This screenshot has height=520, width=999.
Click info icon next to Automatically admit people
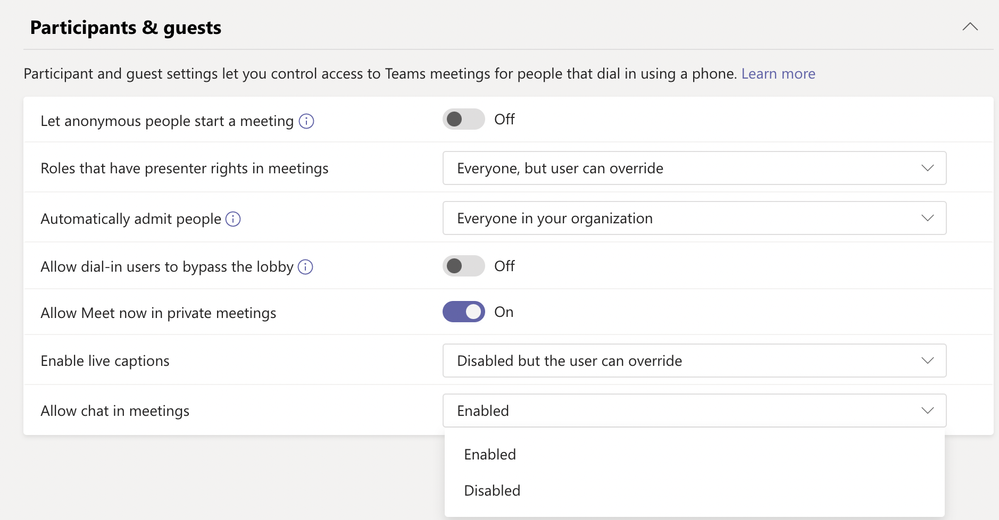(x=233, y=219)
